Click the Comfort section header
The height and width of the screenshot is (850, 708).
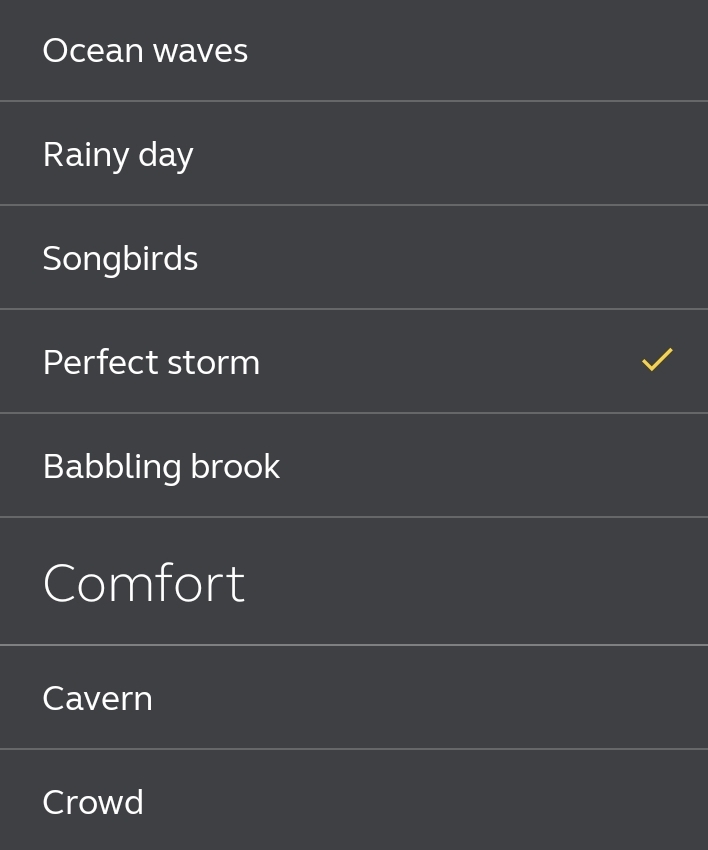(x=144, y=583)
